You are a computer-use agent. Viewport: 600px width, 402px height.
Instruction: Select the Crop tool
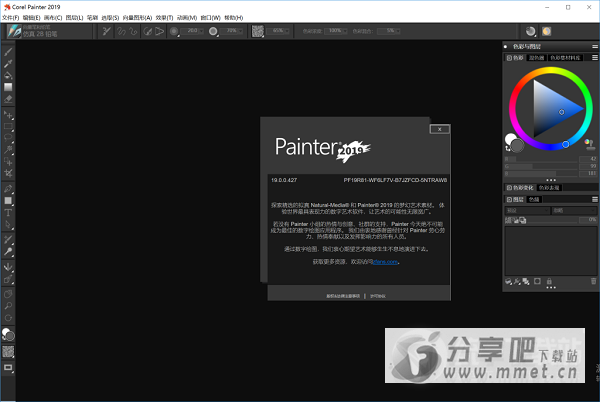pyautogui.click(x=8, y=173)
